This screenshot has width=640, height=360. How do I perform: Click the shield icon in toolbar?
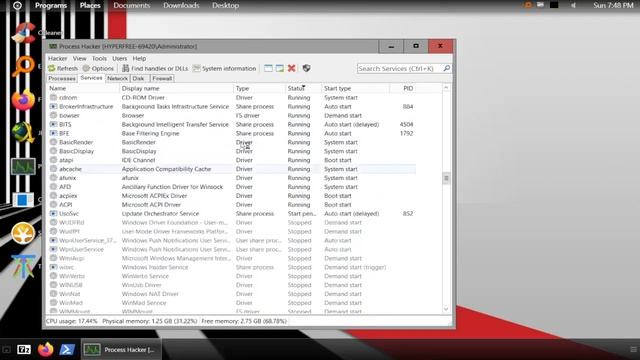307,68
